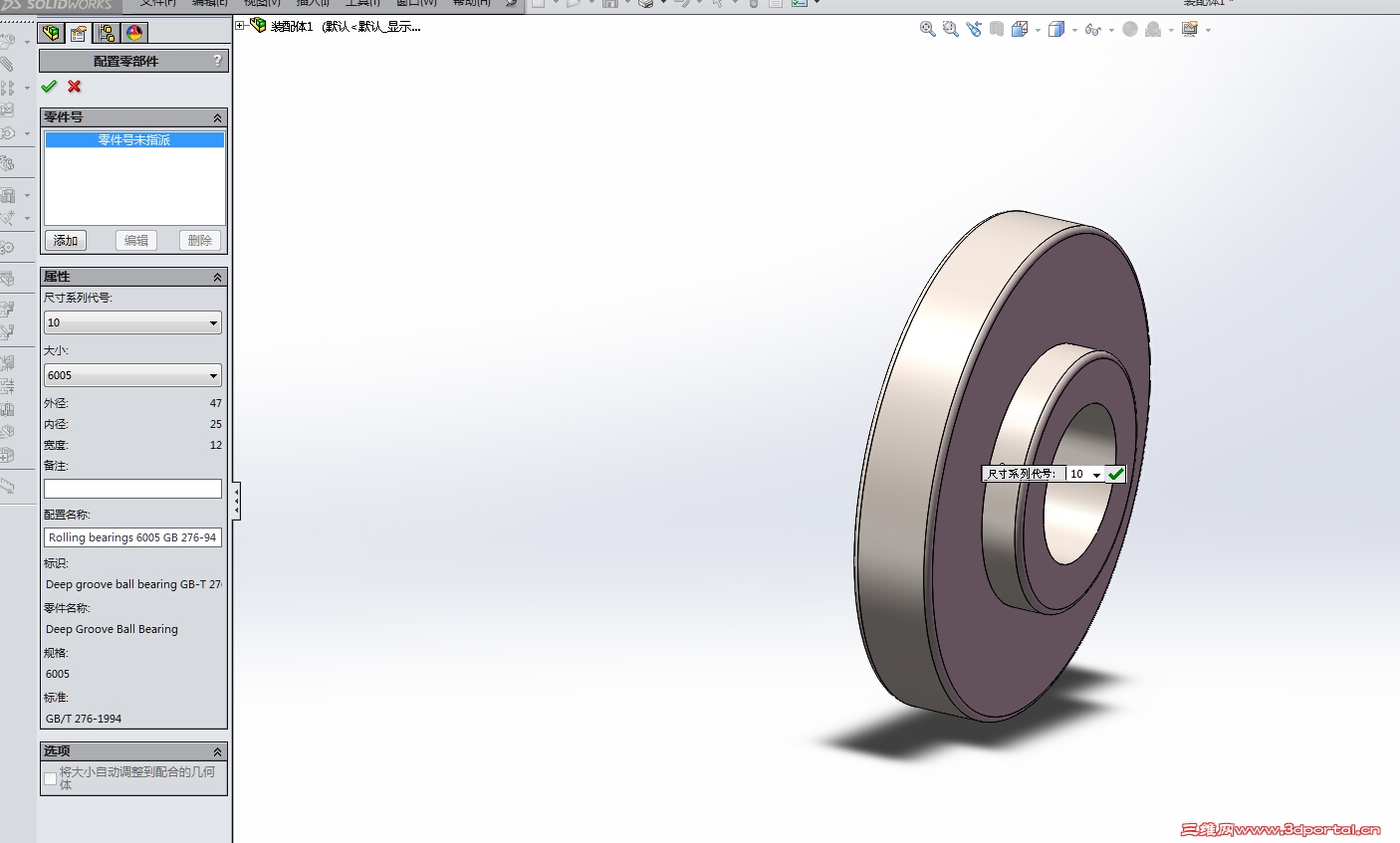Image resolution: width=1400 pixels, height=843 pixels.
Task: Open the View Settings dropdown arrow
Action: pyautogui.click(x=1208, y=30)
